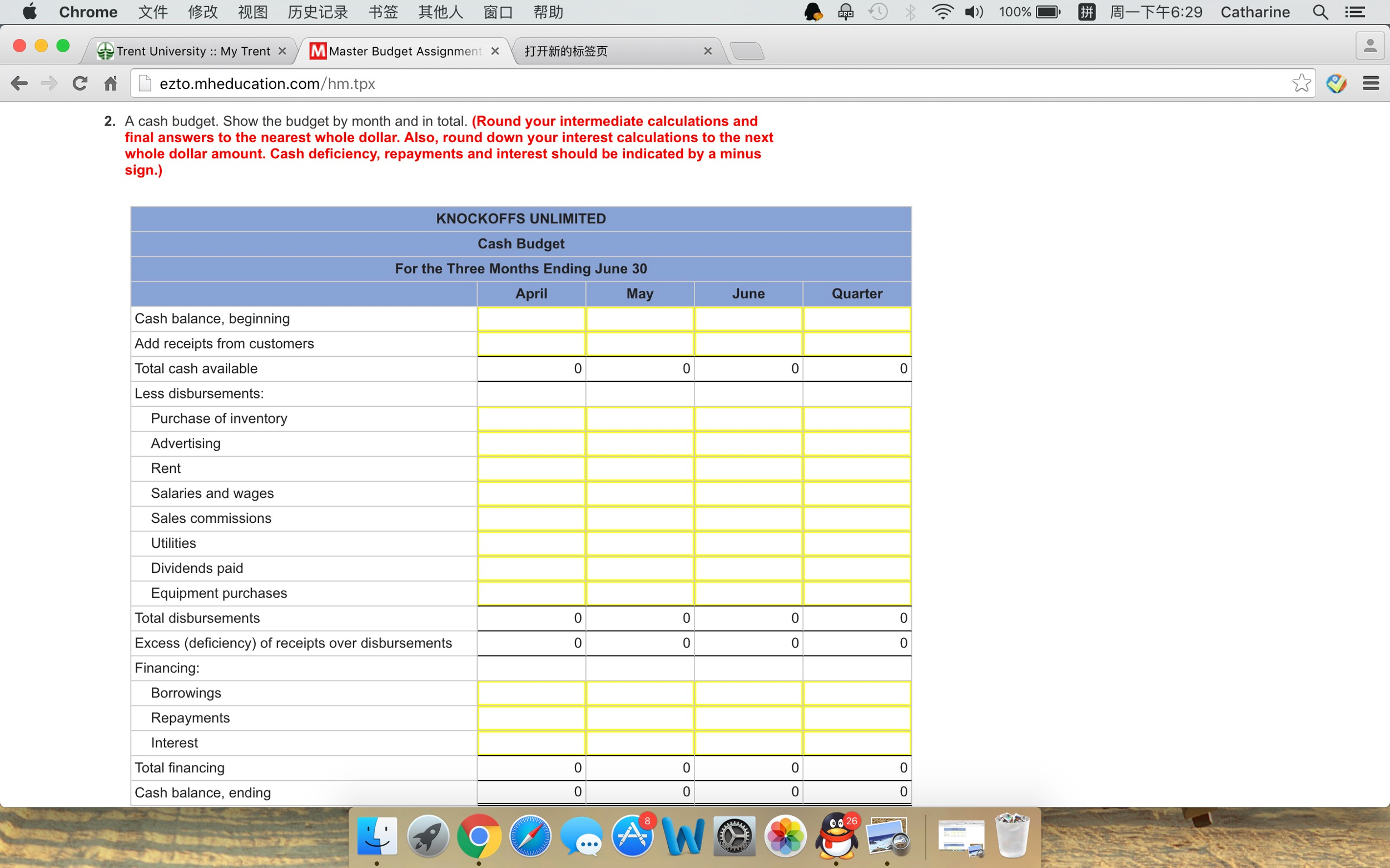Switch to Trent University My Trent tab
Image resolution: width=1390 pixels, height=868 pixels.
pyautogui.click(x=192, y=51)
